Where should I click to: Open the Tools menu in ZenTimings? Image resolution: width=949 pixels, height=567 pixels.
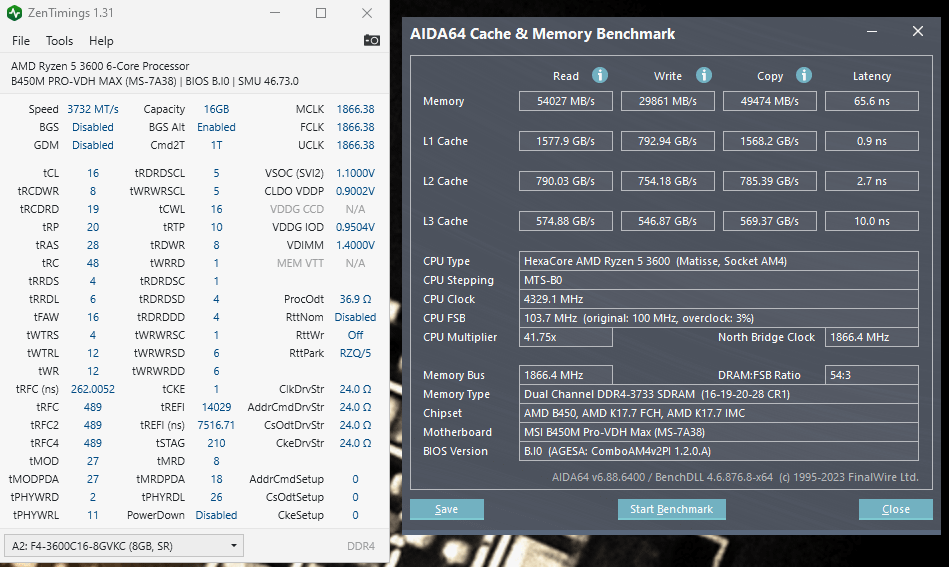(59, 41)
